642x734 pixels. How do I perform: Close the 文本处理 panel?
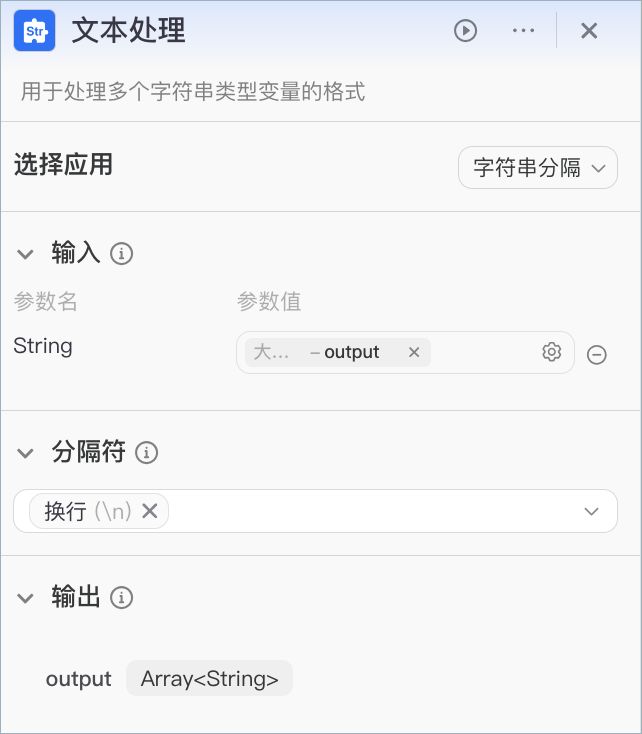(x=589, y=31)
